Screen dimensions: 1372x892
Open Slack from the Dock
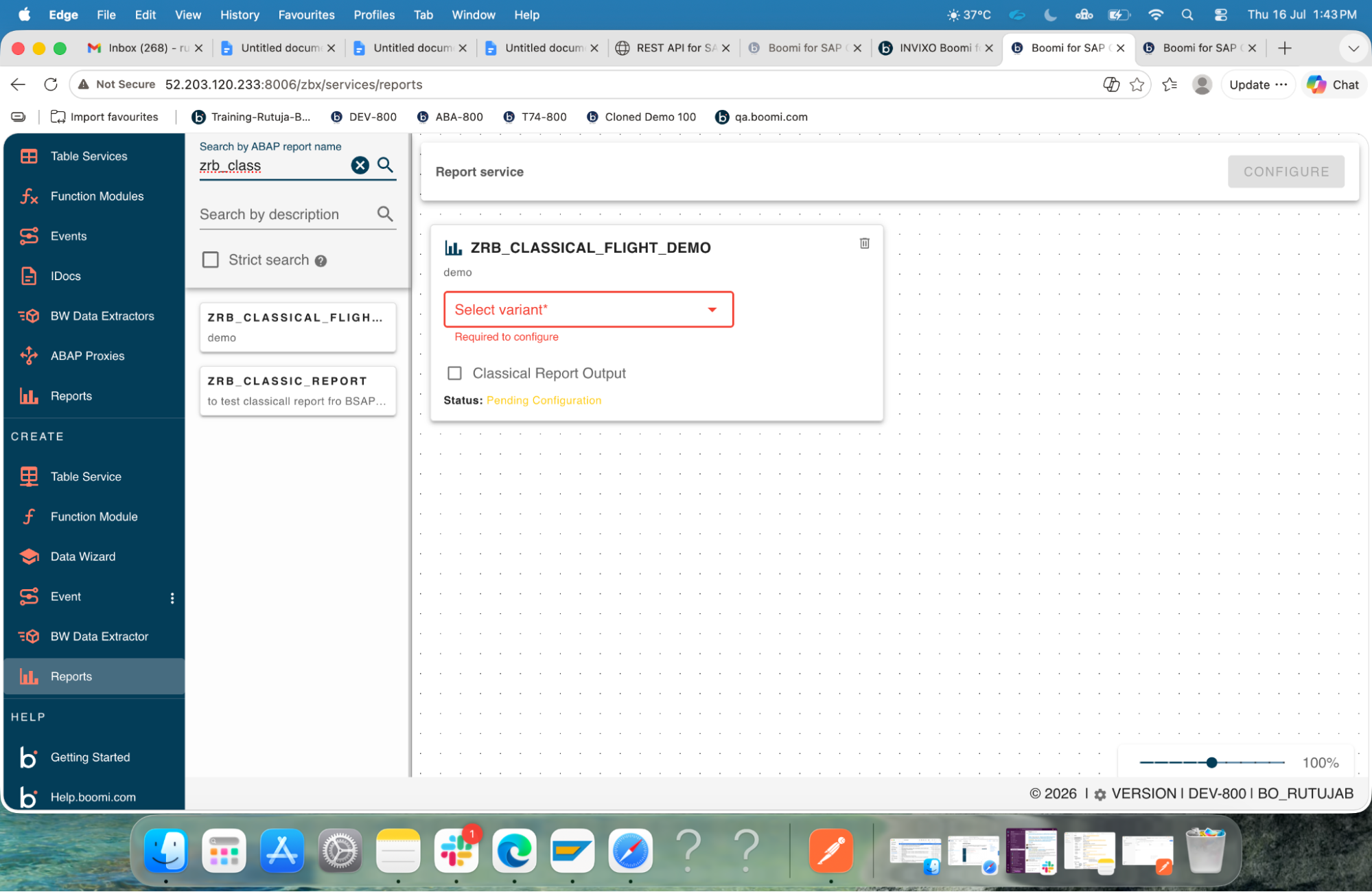tap(456, 851)
